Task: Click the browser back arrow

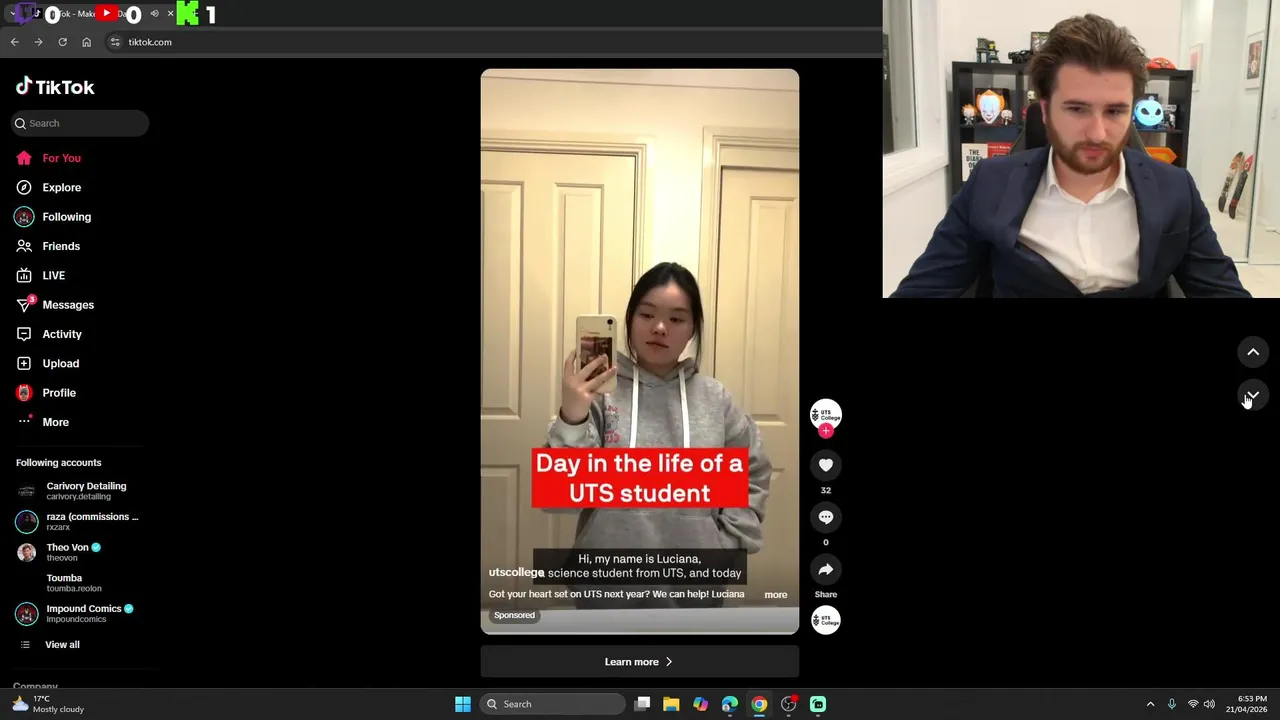Action: pos(14,42)
